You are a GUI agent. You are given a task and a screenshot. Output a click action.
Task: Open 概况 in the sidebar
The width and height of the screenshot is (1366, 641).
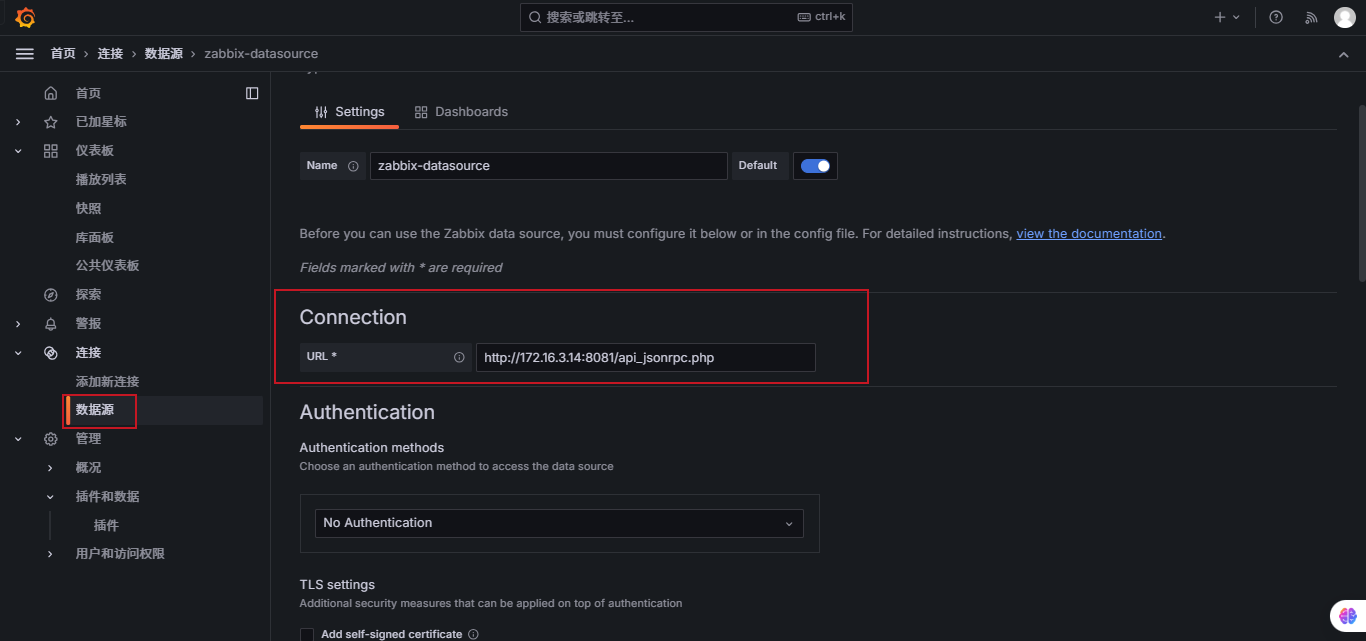click(x=88, y=468)
